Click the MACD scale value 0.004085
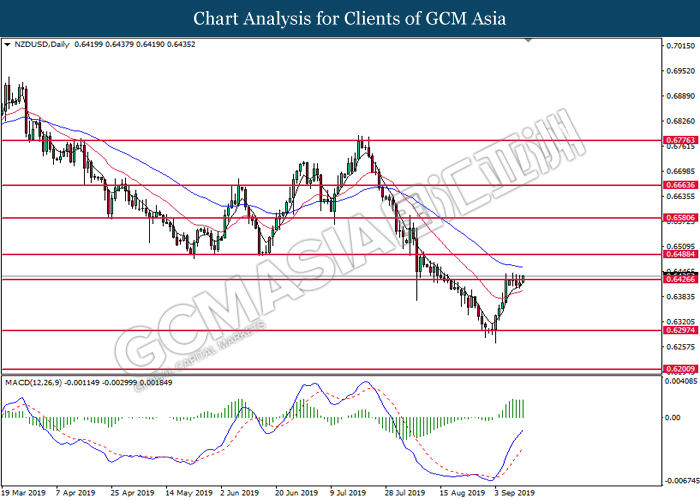This screenshot has width=700, height=500. click(680, 381)
